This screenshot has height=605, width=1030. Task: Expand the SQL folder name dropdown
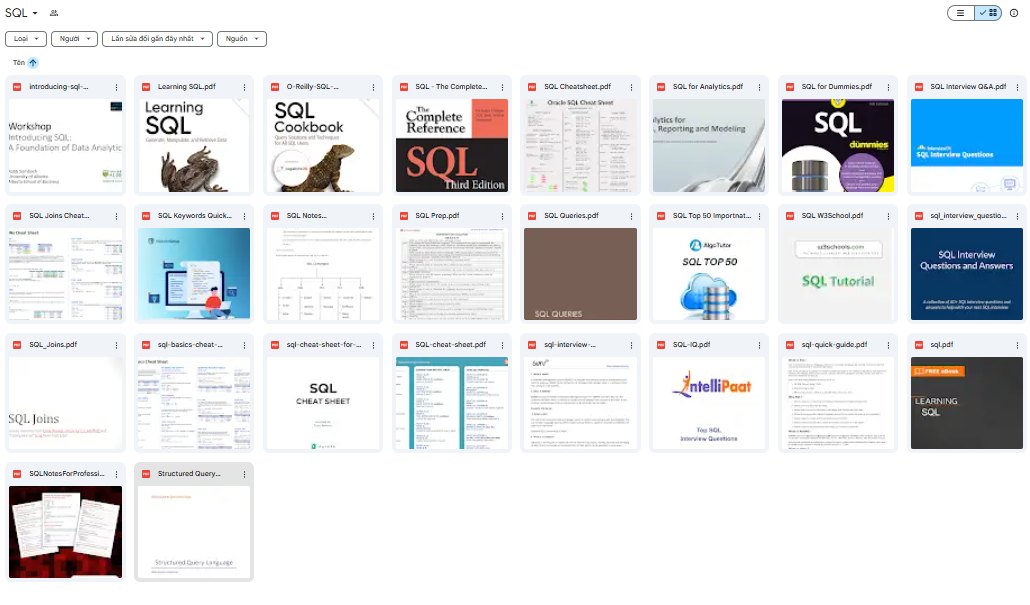(x=35, y=13)
